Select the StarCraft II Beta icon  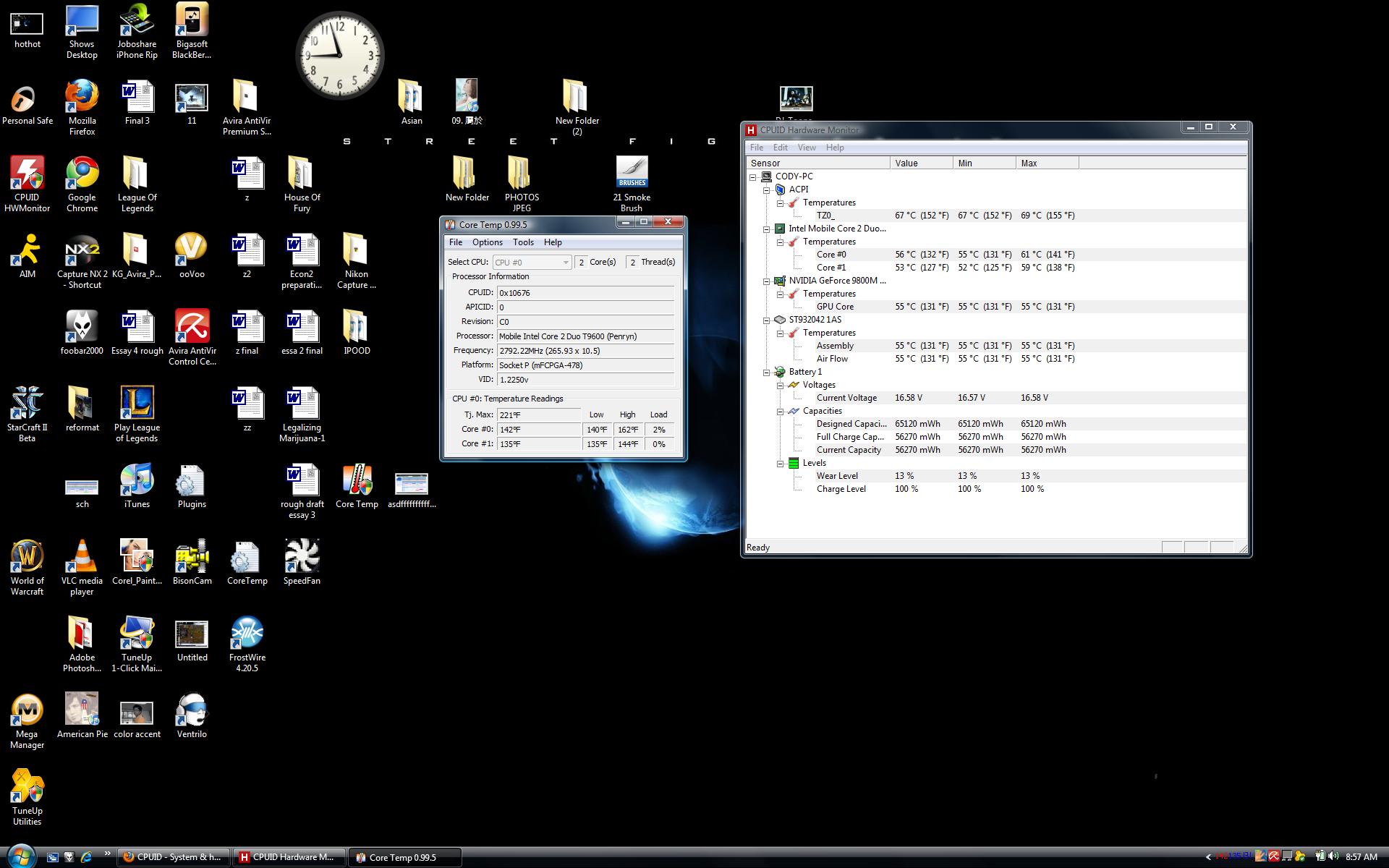coord(27,414)
